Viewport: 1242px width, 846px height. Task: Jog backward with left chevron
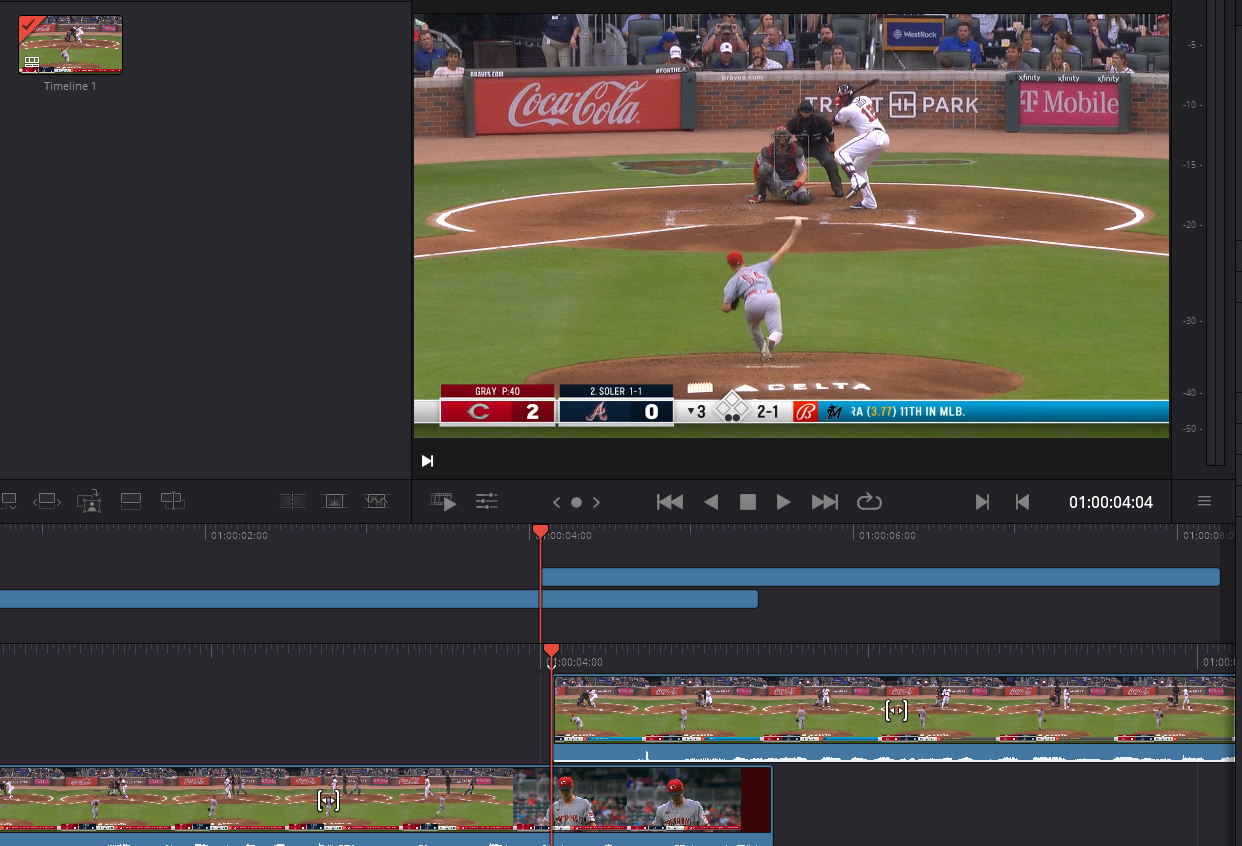click(x=557, y=502)
